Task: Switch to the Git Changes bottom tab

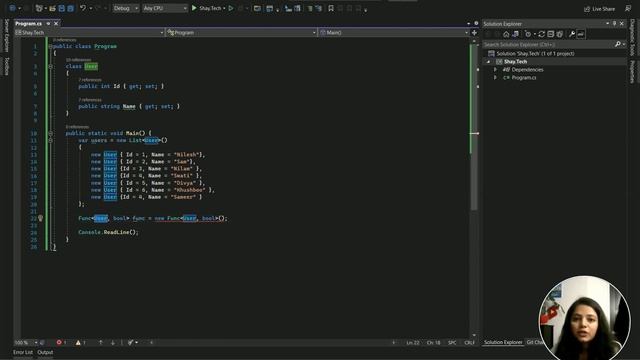Action: click(534, 342)
